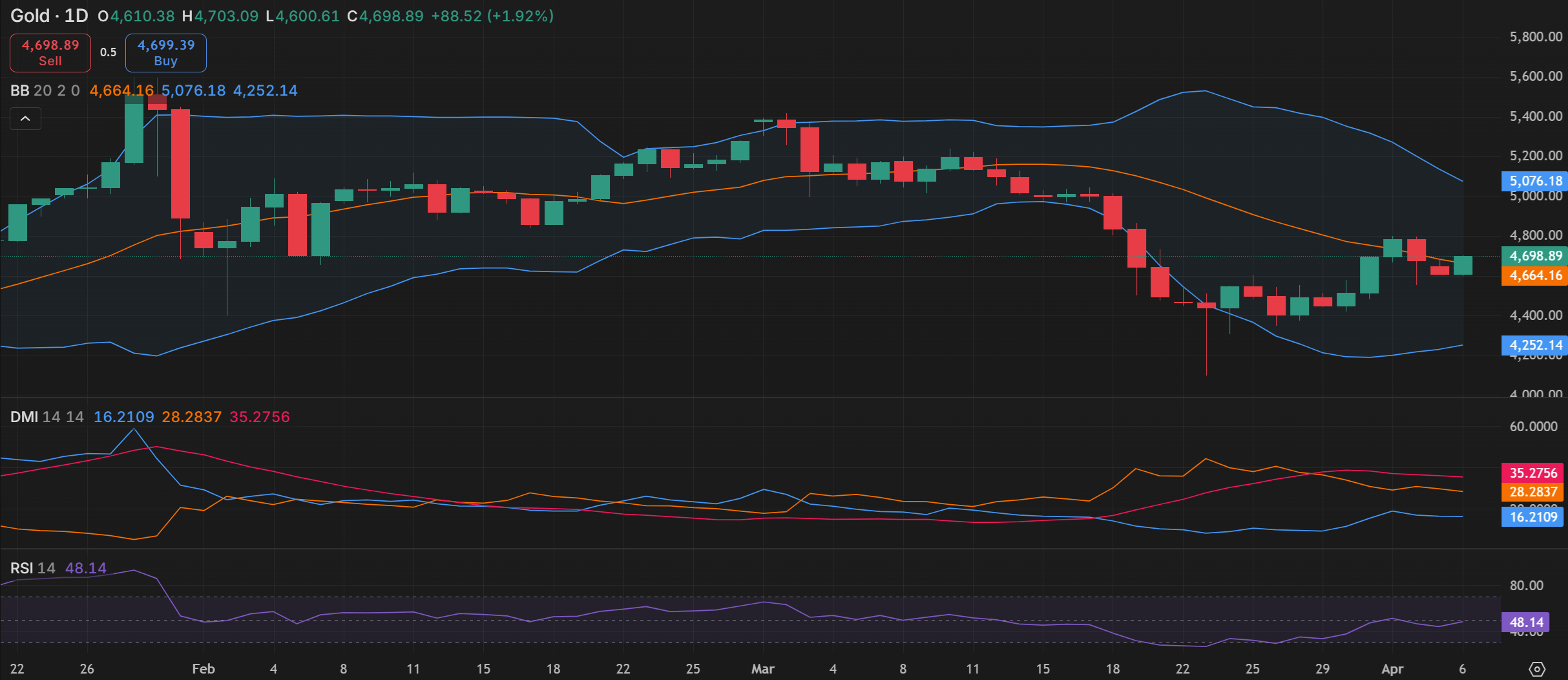Select the BB 20 2 0 indicator legend

click(x=45, y=90)
